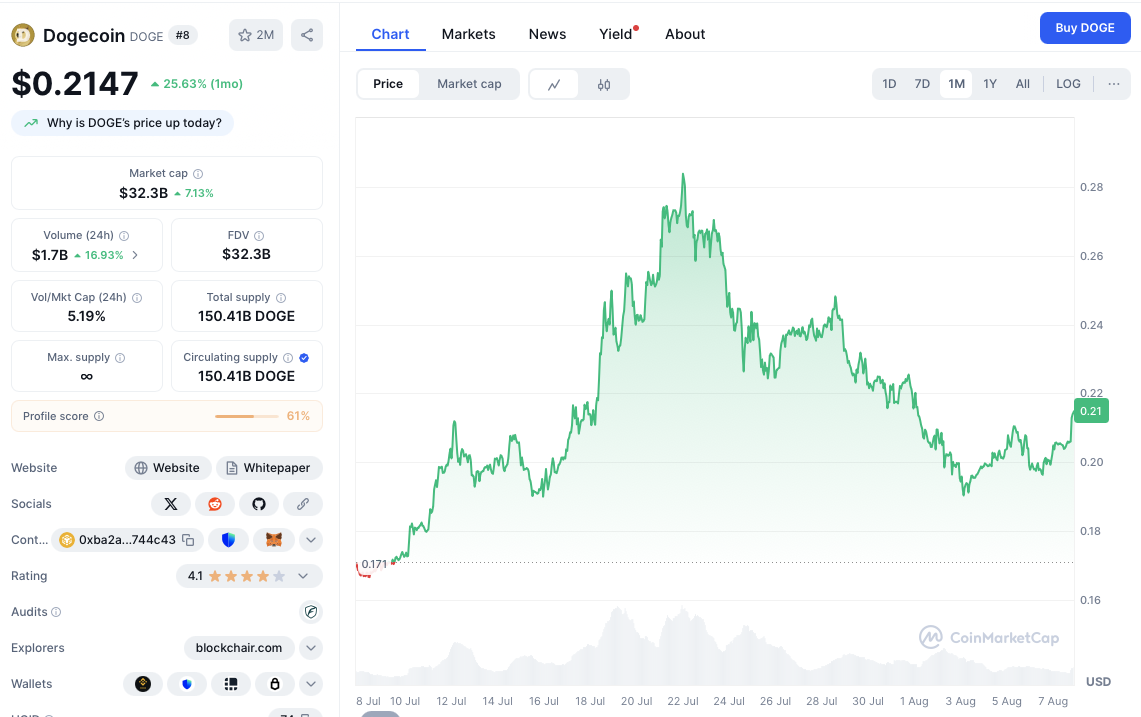Viewport: 1141px width, 717px height.
Task: Expand the explorers dropdown chevron
Action: 311,648
